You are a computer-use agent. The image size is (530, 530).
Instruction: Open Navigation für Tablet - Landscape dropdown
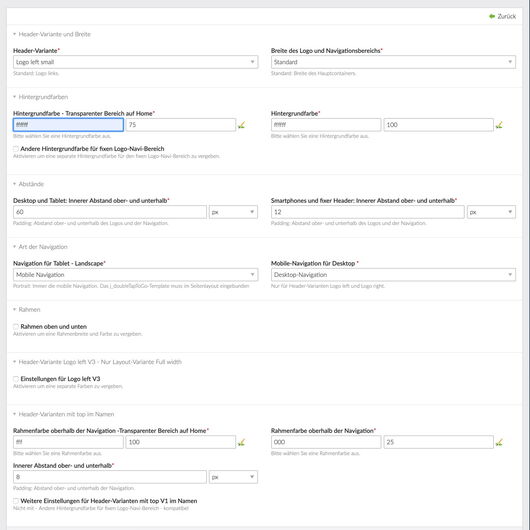(x=136, y=275)
